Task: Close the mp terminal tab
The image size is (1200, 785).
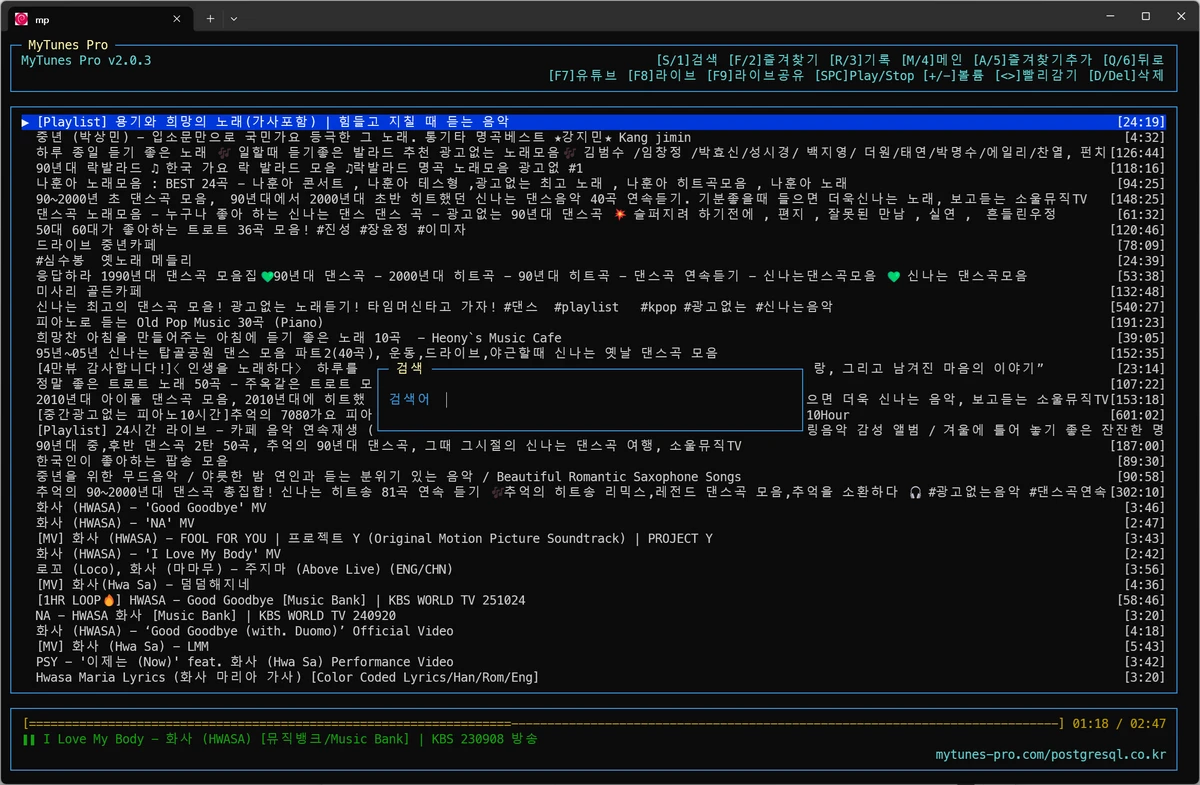Action: 178,18
